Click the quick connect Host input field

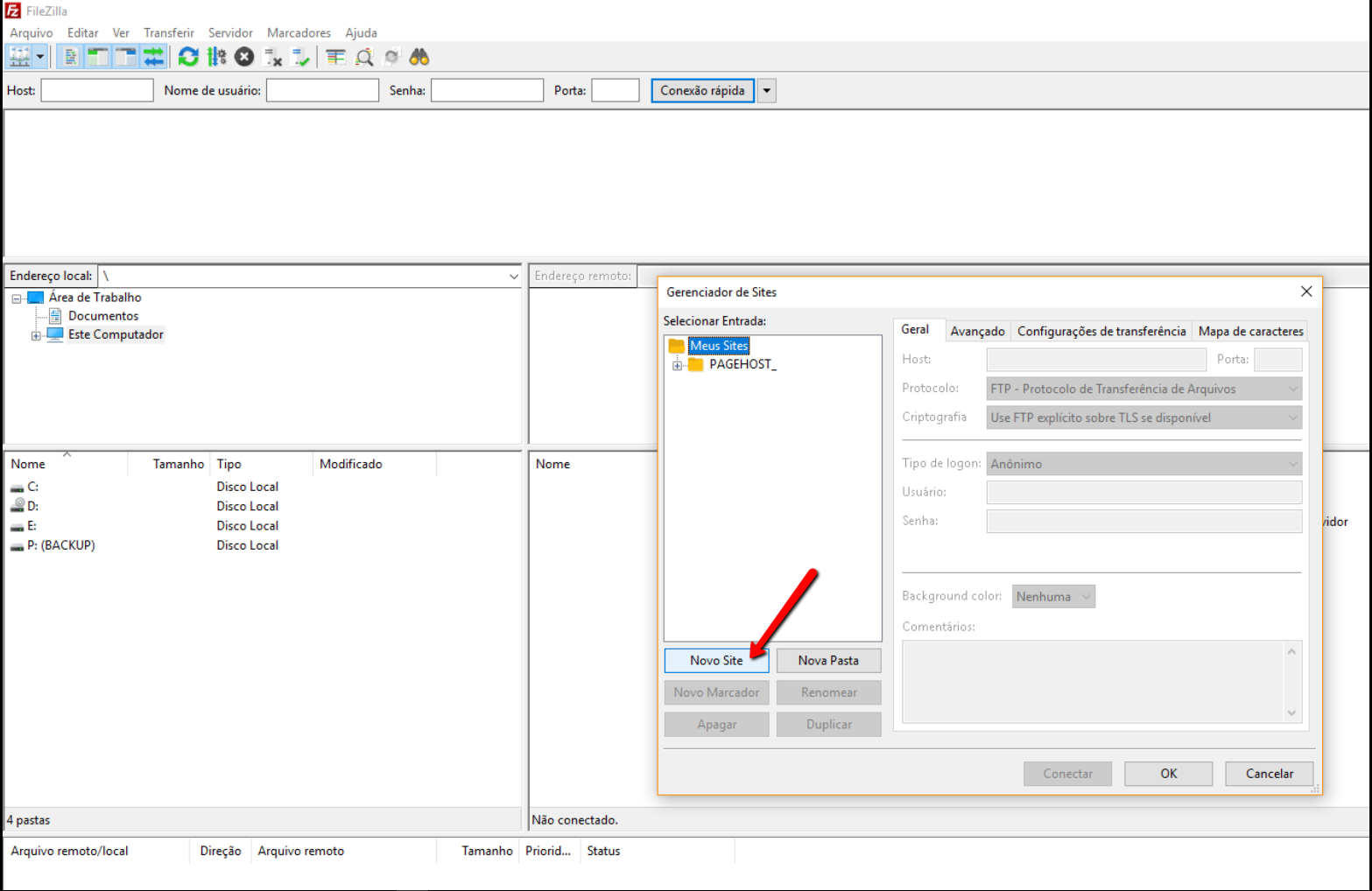click(x=97, y=90)
